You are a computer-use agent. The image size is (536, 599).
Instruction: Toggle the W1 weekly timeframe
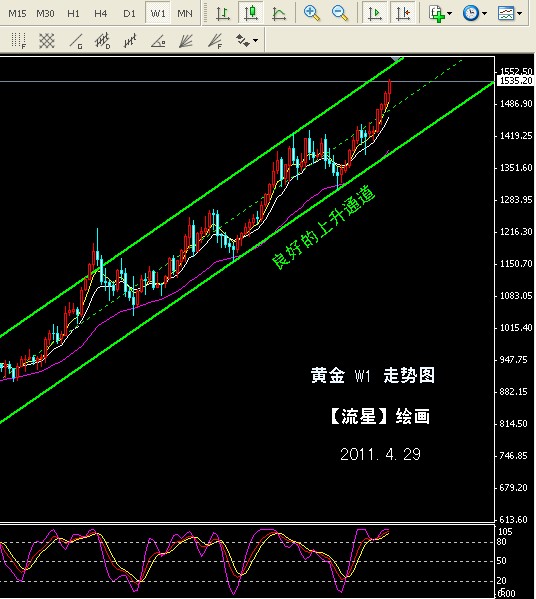[x=158, y=14]
